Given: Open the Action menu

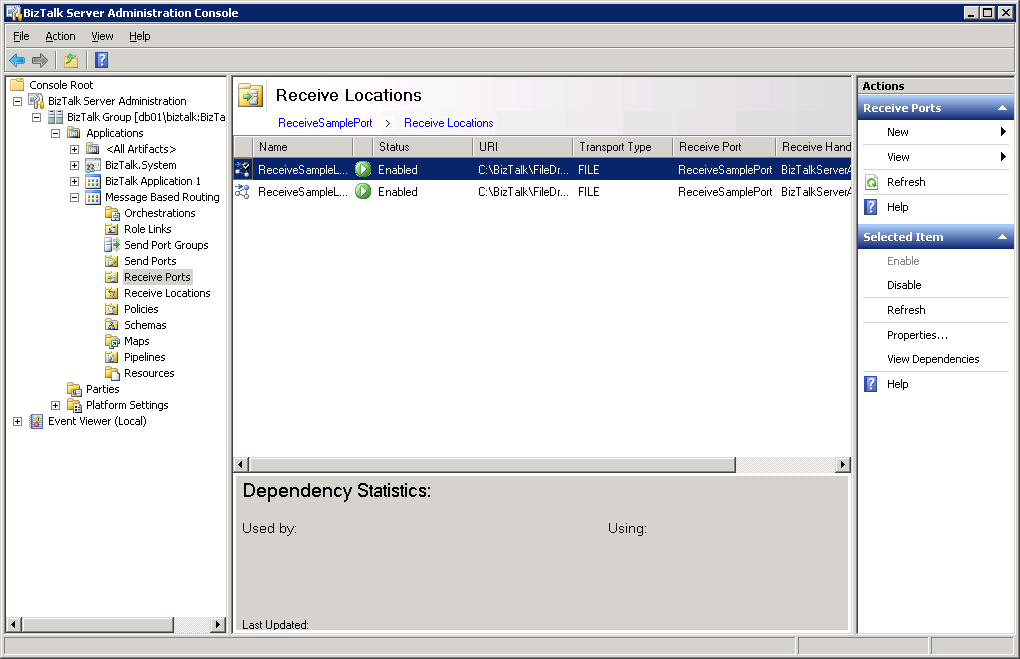Looking at the screenshot, I should pos(60,36).
